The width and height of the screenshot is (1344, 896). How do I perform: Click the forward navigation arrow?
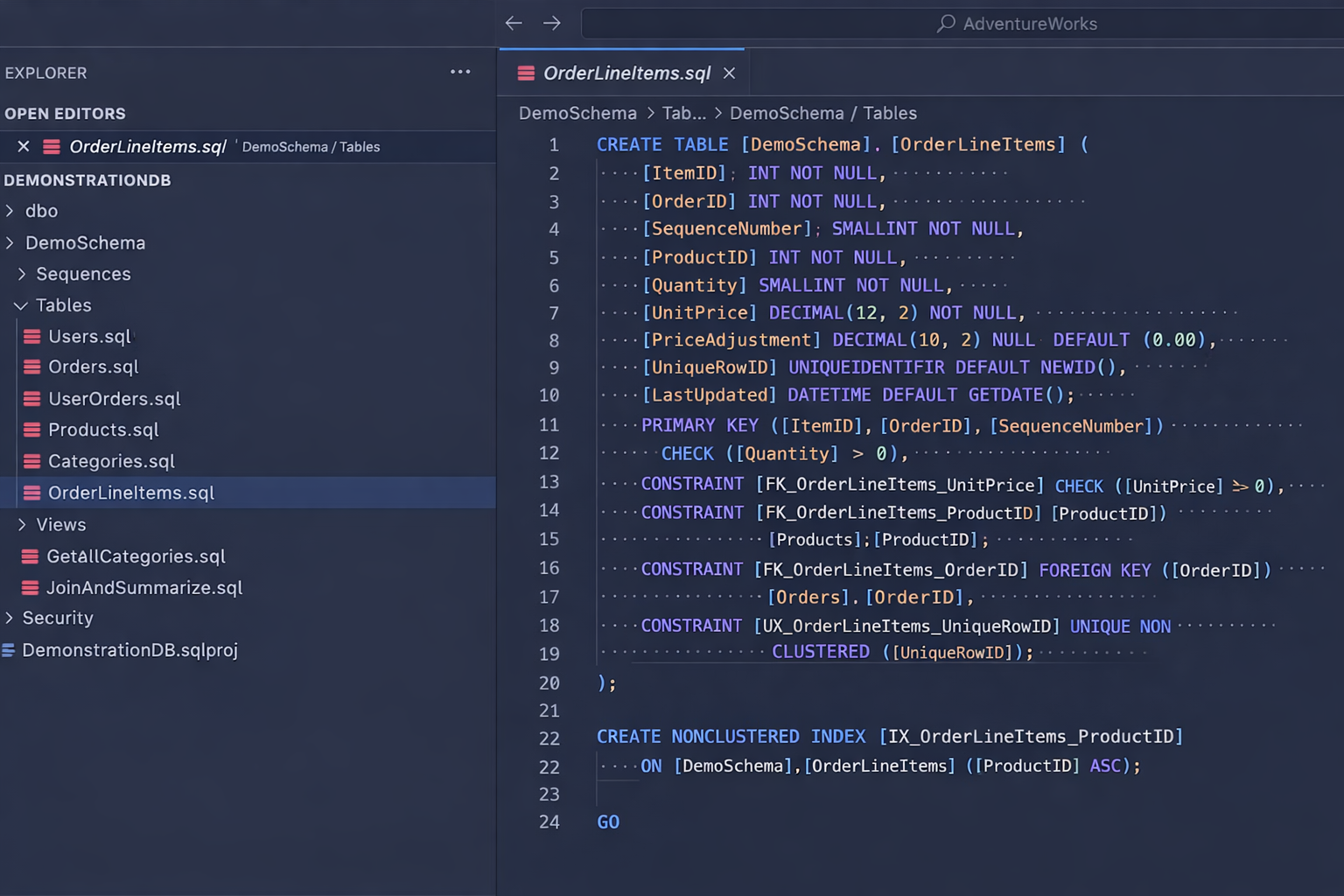551,24
